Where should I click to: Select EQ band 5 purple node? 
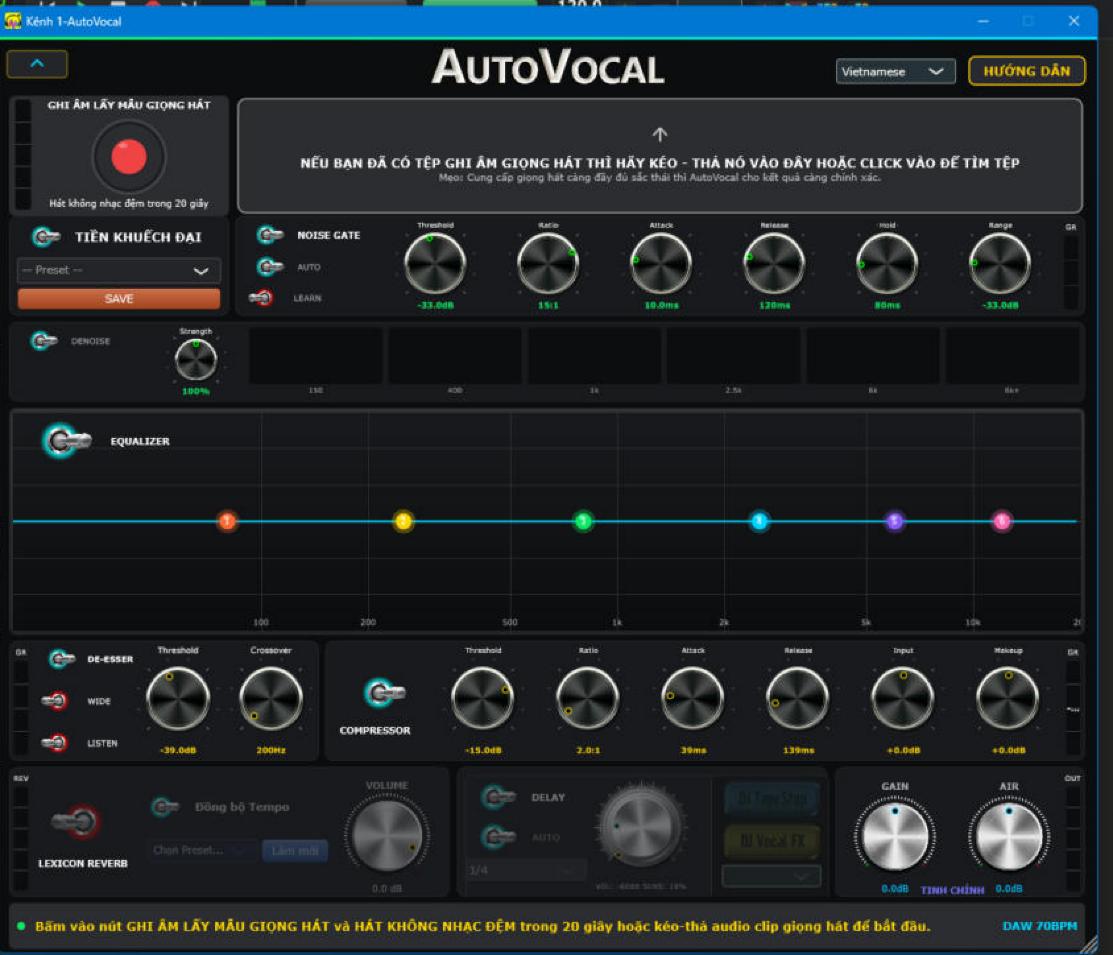pyautogui.click(x=894, y=521)
